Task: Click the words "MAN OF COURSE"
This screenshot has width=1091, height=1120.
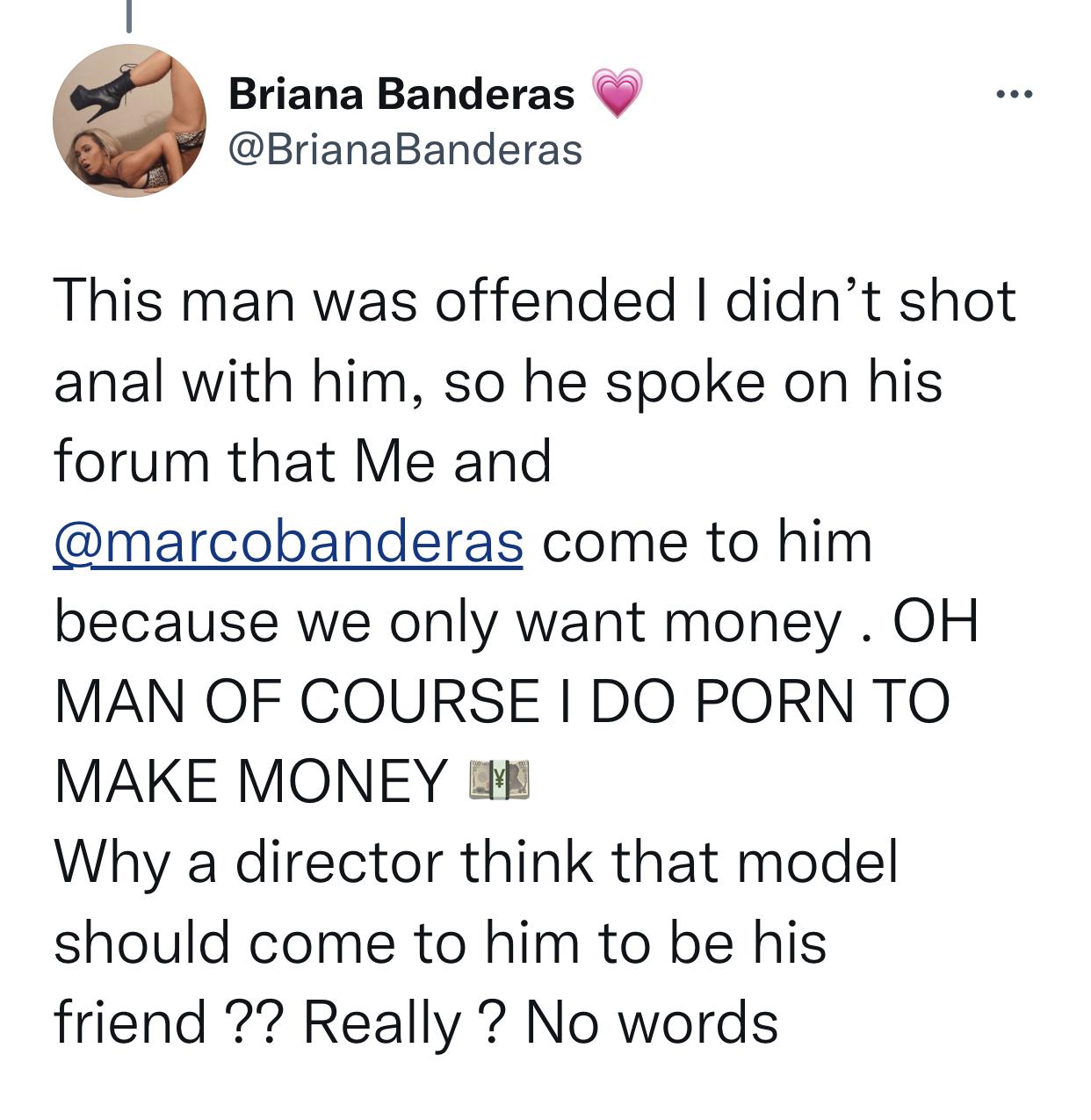Action: pos(297,702)
